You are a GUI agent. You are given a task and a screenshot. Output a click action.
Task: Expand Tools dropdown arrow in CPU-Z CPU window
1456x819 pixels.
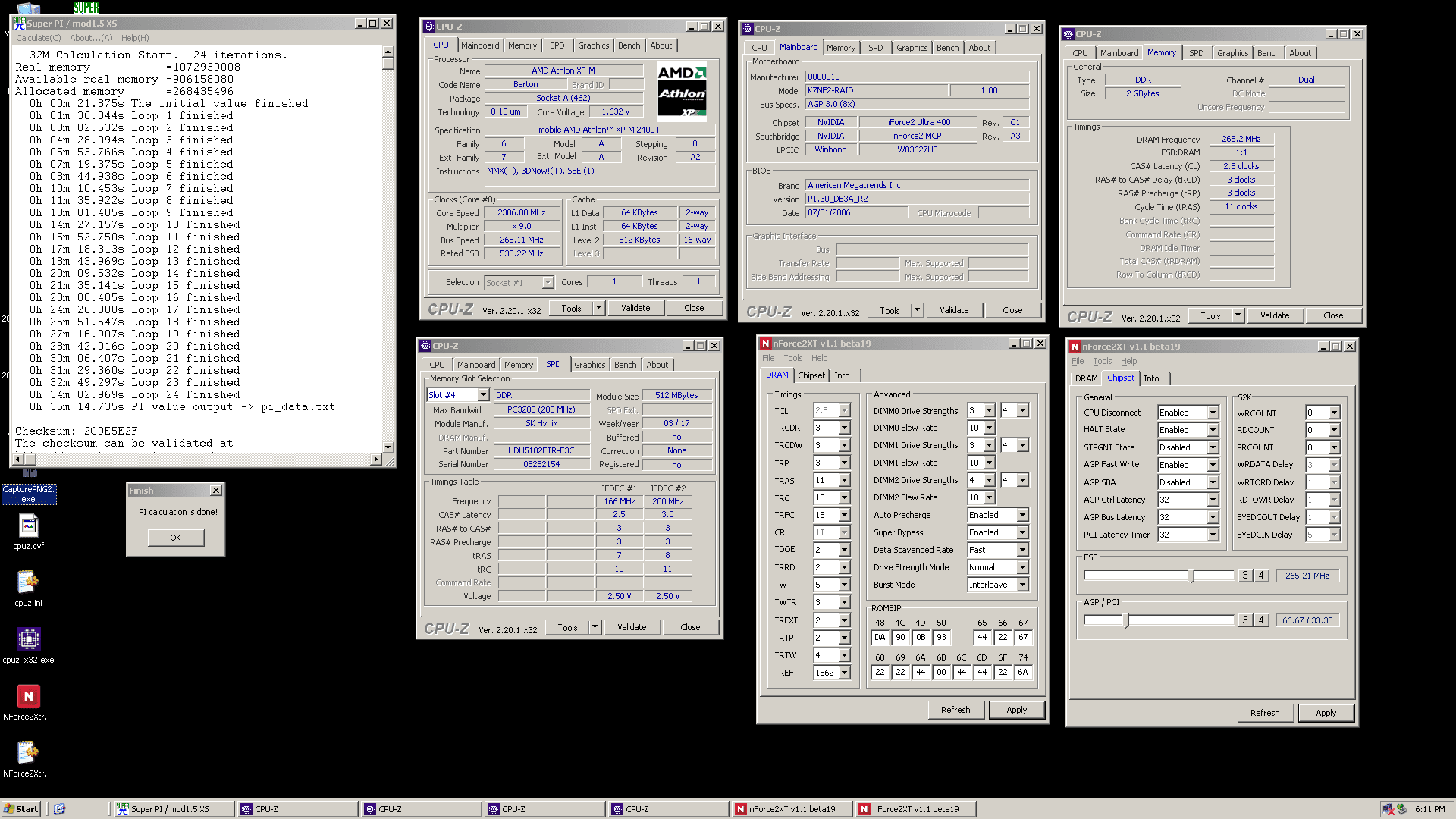coord(598,308)
